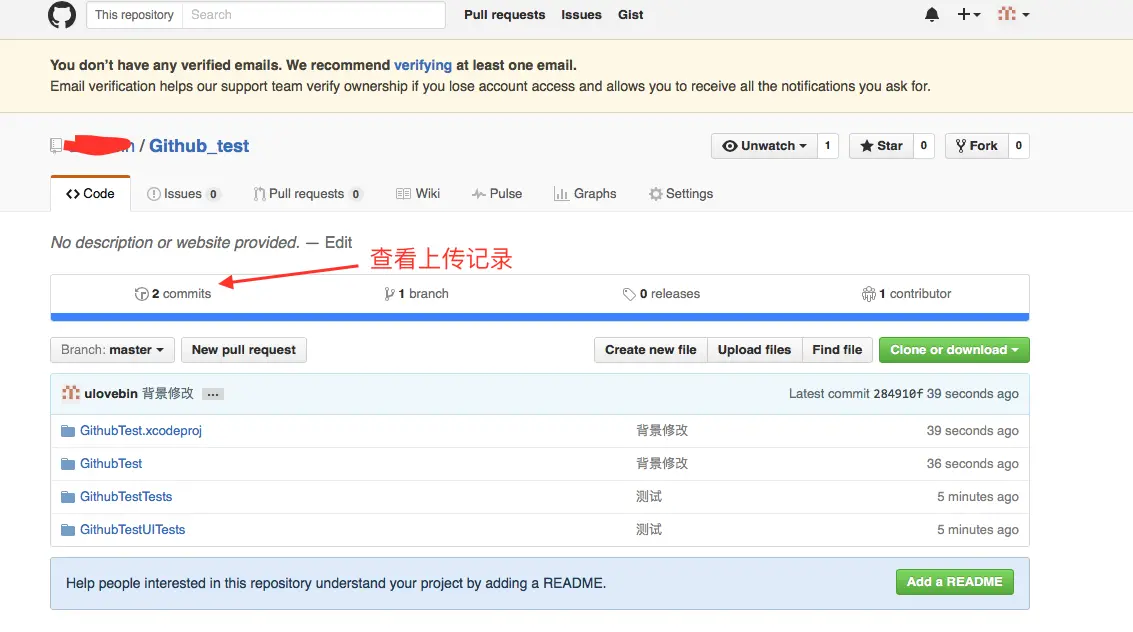Viewport: 1133px width, 632px height.
Task: Open the notifications bell icon
Action: [x=931, y=14]
